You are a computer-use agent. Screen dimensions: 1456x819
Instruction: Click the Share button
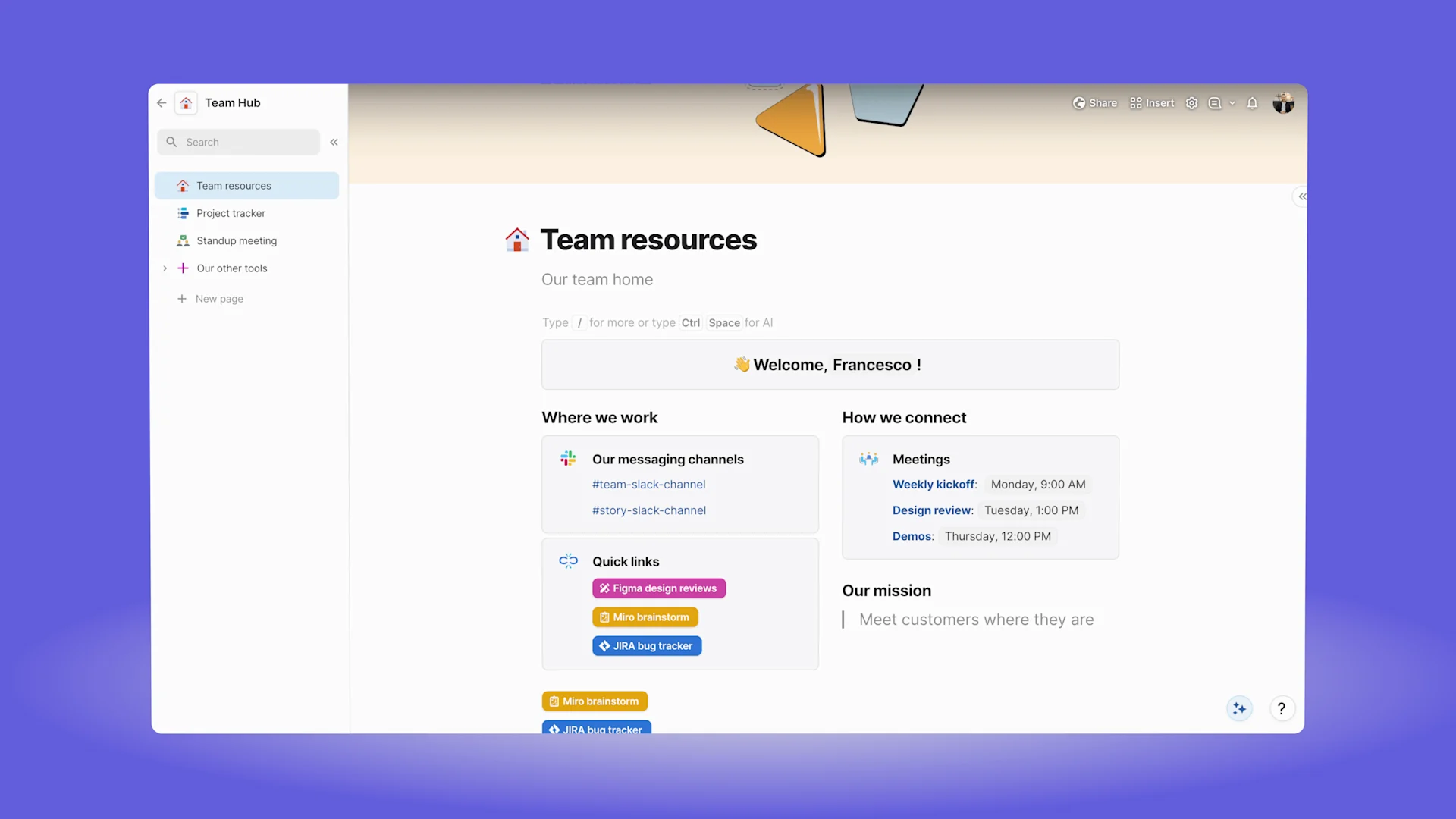1095,102
